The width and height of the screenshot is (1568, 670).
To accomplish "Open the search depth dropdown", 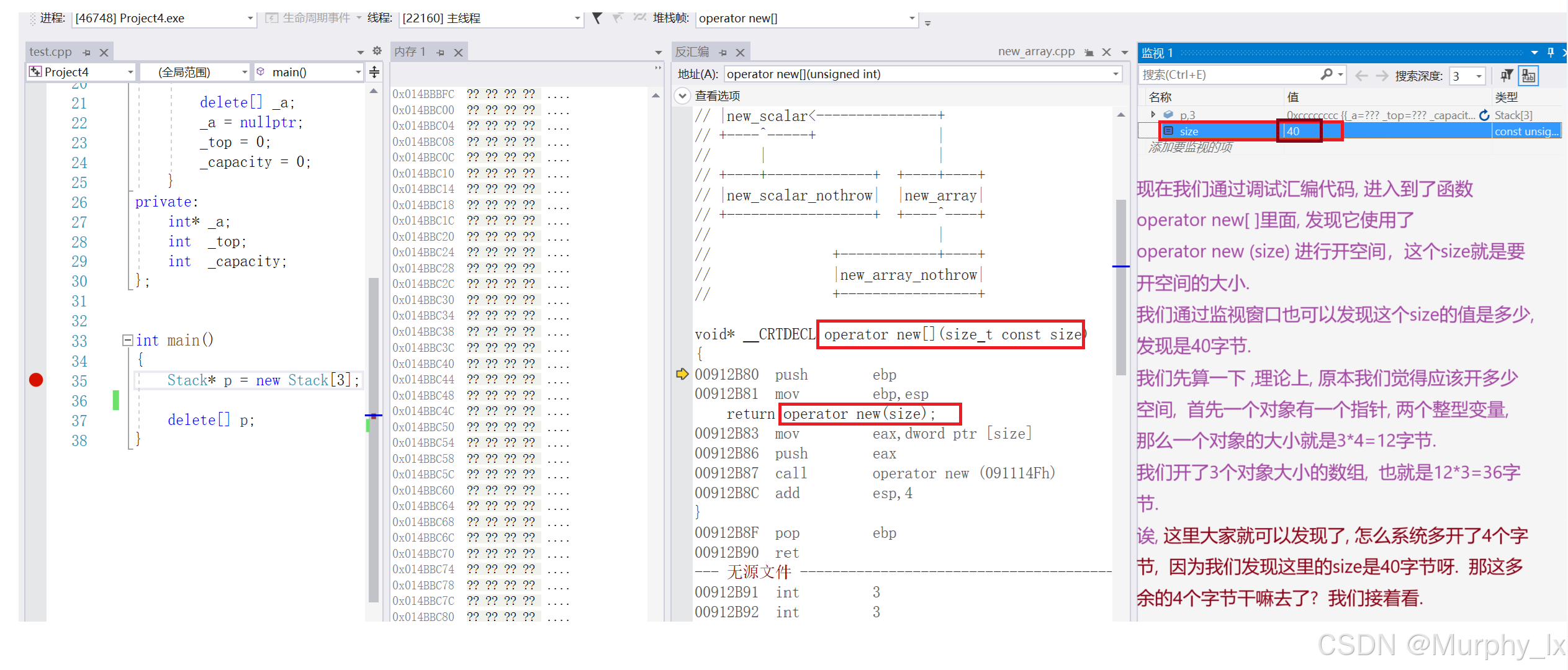I will click(x=1479, y=76).
